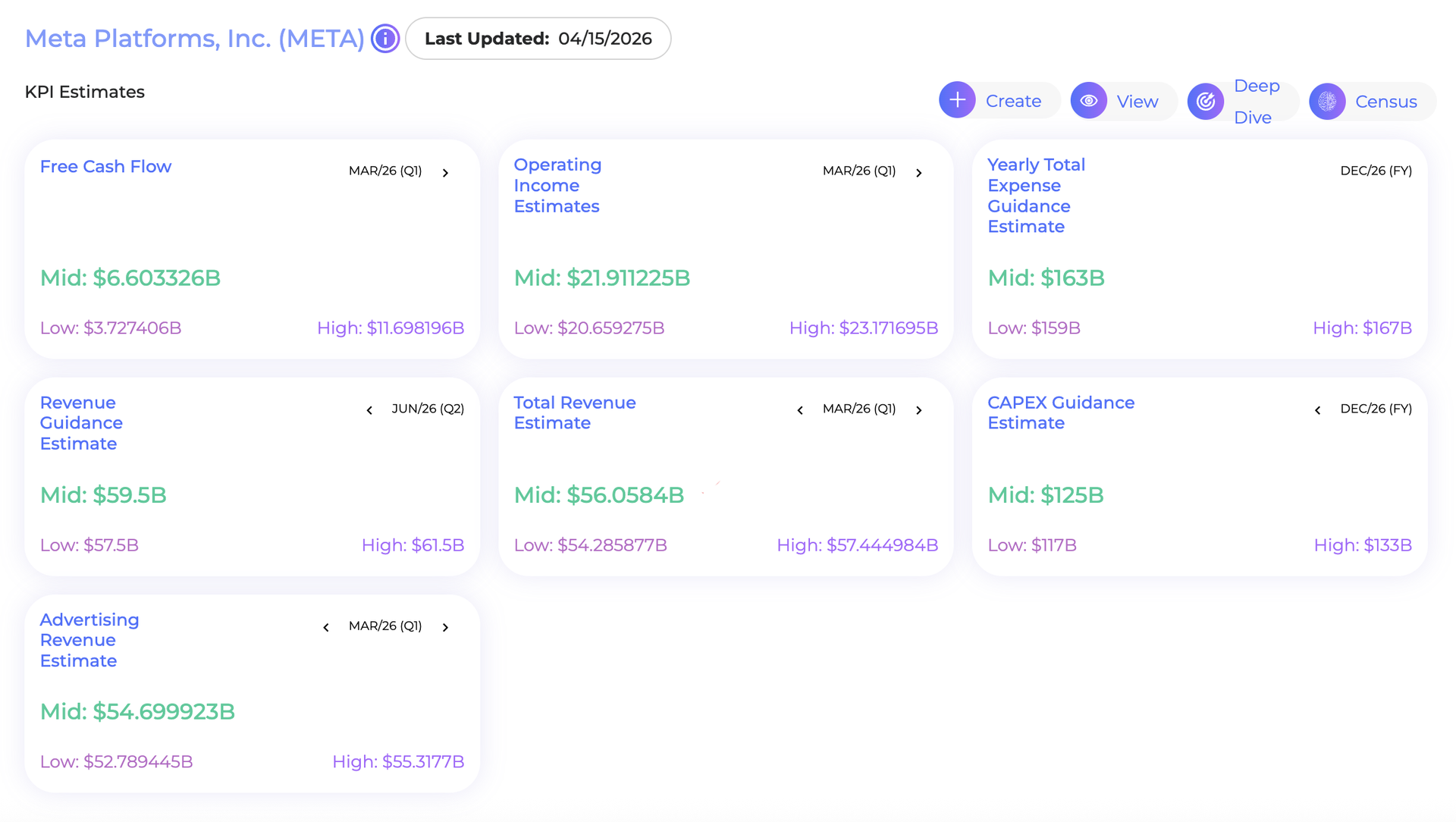The height and width of the screenshot is (822, 1456).
Task: Click the Census globe icon
Action: pyautogui.click(x=1327, y=101)
